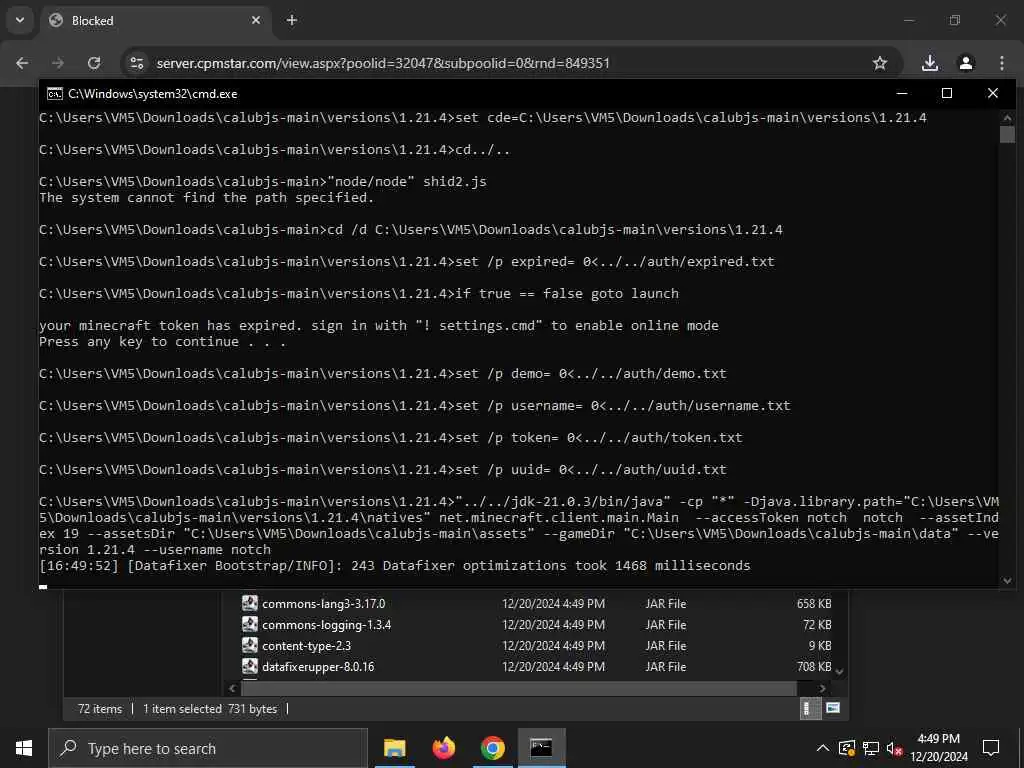Click security warning tray icon
1024x768 pixels.
click(x=846, y=748)
